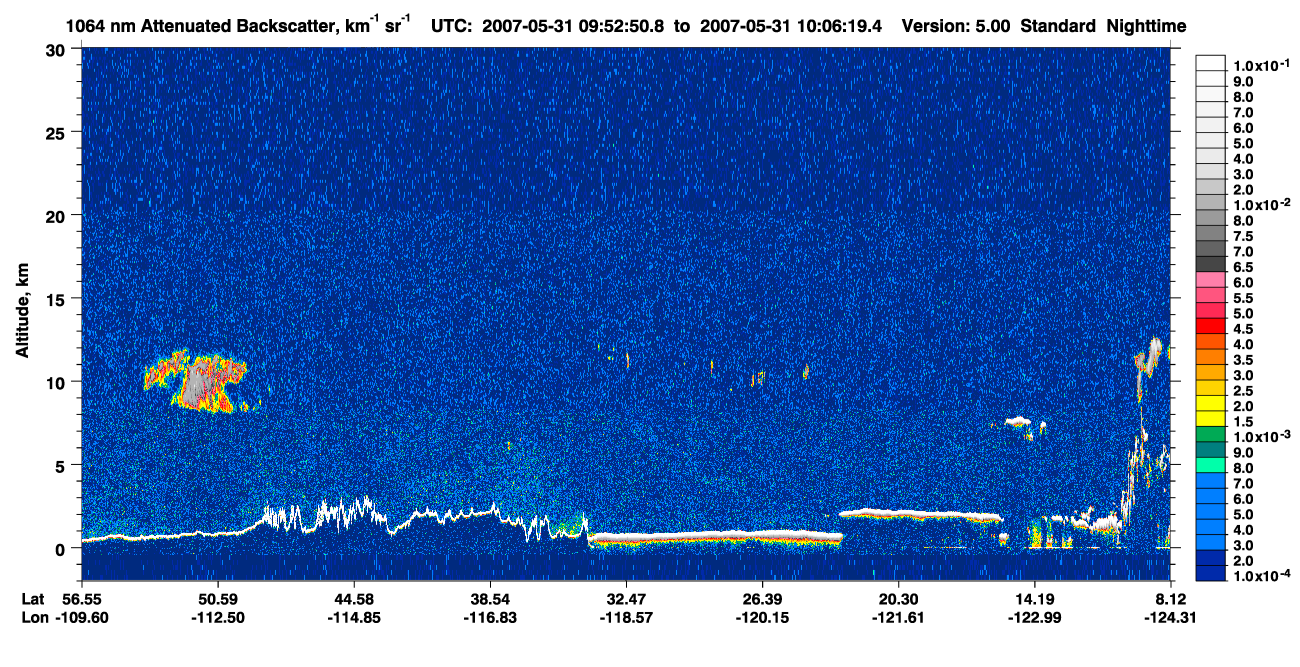Screen dimensions: 1300x667
Task: Pick the pink swatch in the colorbar
Action: tap(1210, 280)
